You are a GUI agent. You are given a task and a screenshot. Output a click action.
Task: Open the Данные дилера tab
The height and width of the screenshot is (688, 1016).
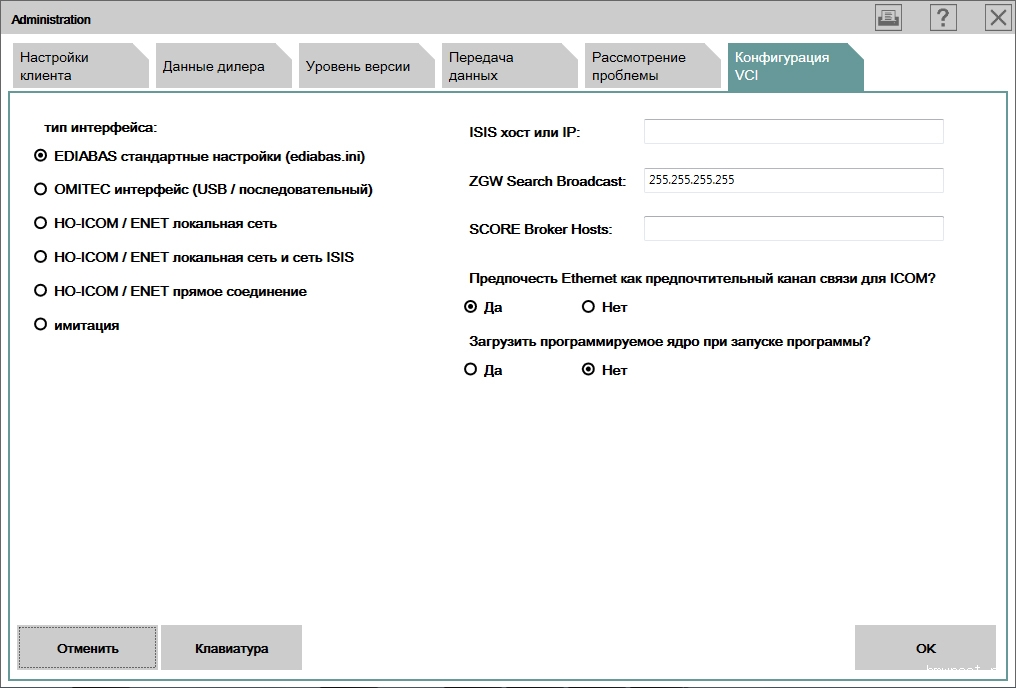[x=218, y=67]
